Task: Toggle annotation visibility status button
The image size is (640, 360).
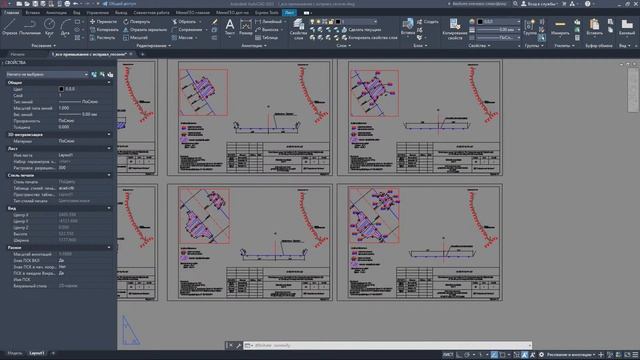Action: tap(524, 355)
